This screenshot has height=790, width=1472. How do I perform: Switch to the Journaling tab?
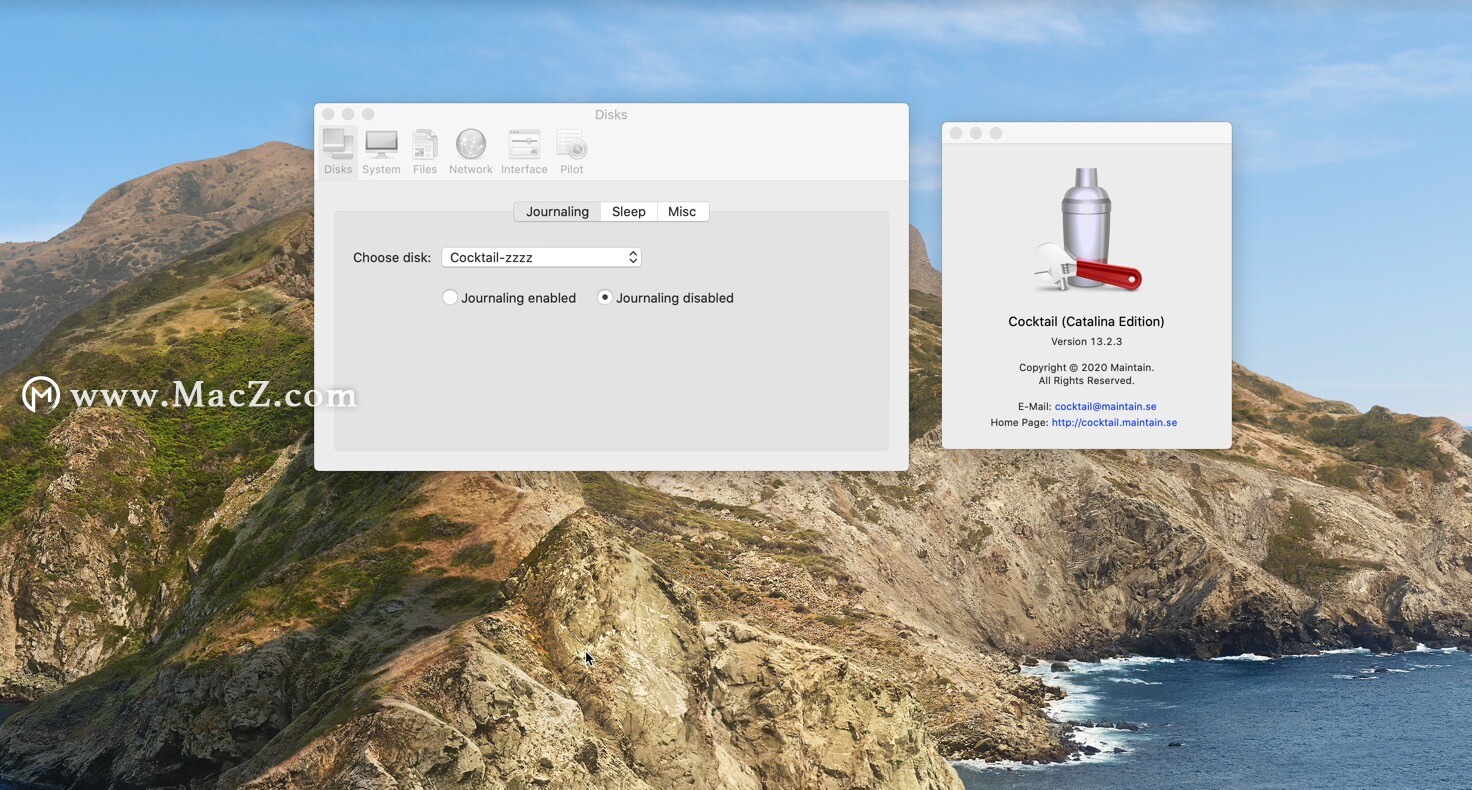click(x=557, y=211)
